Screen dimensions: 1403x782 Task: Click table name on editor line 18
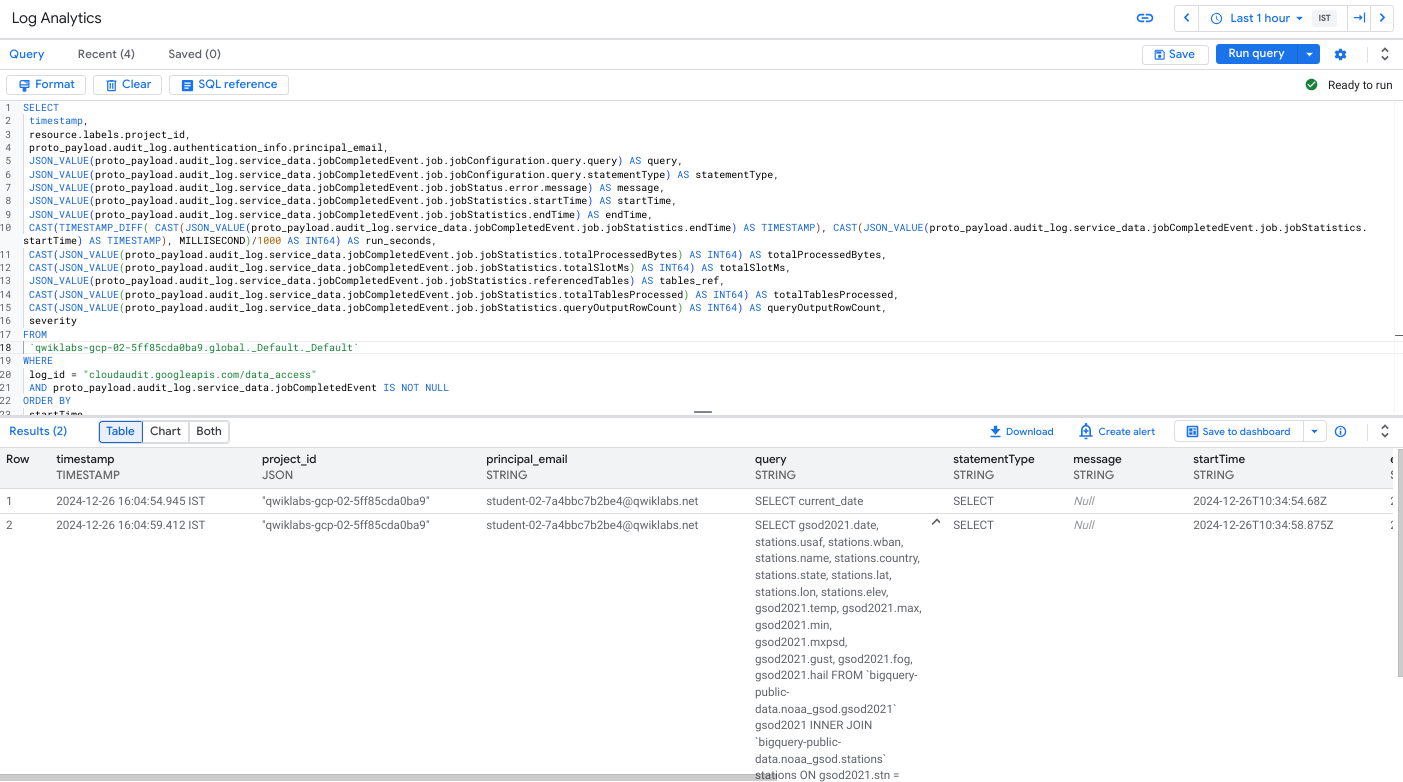[194, 347]
